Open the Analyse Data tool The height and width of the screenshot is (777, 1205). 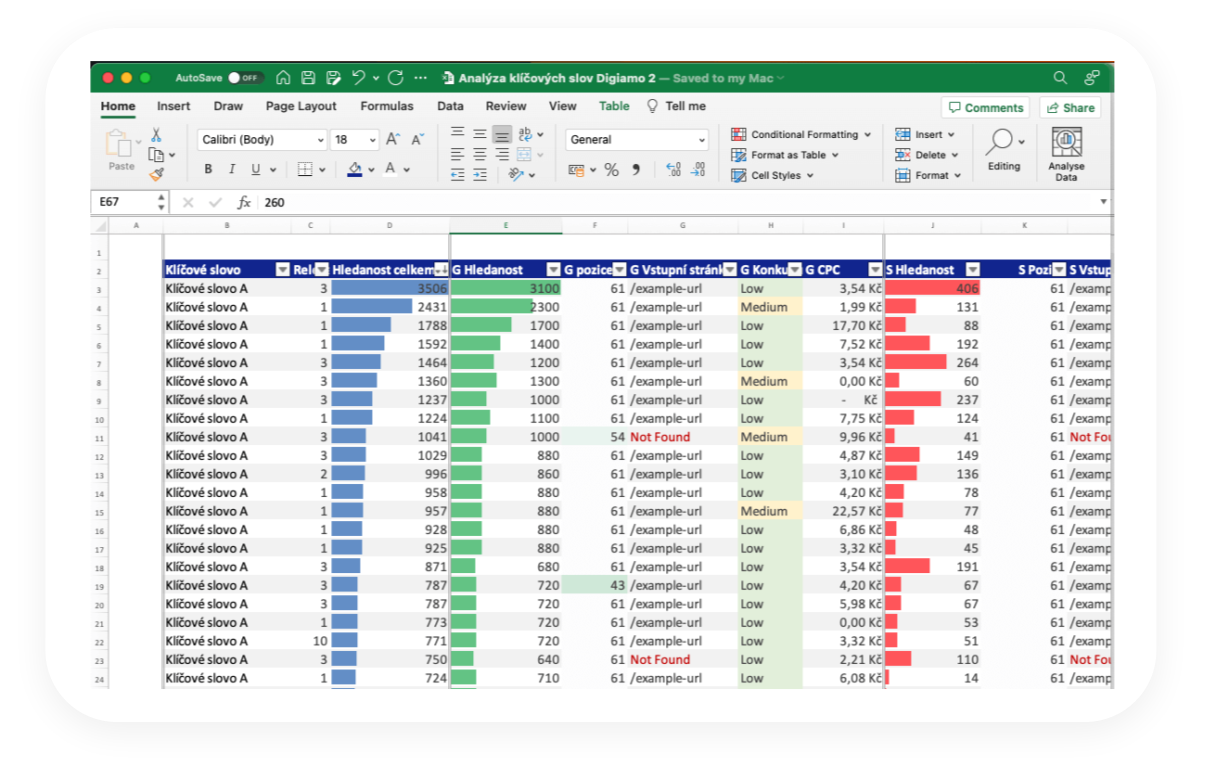point(1066,154)
